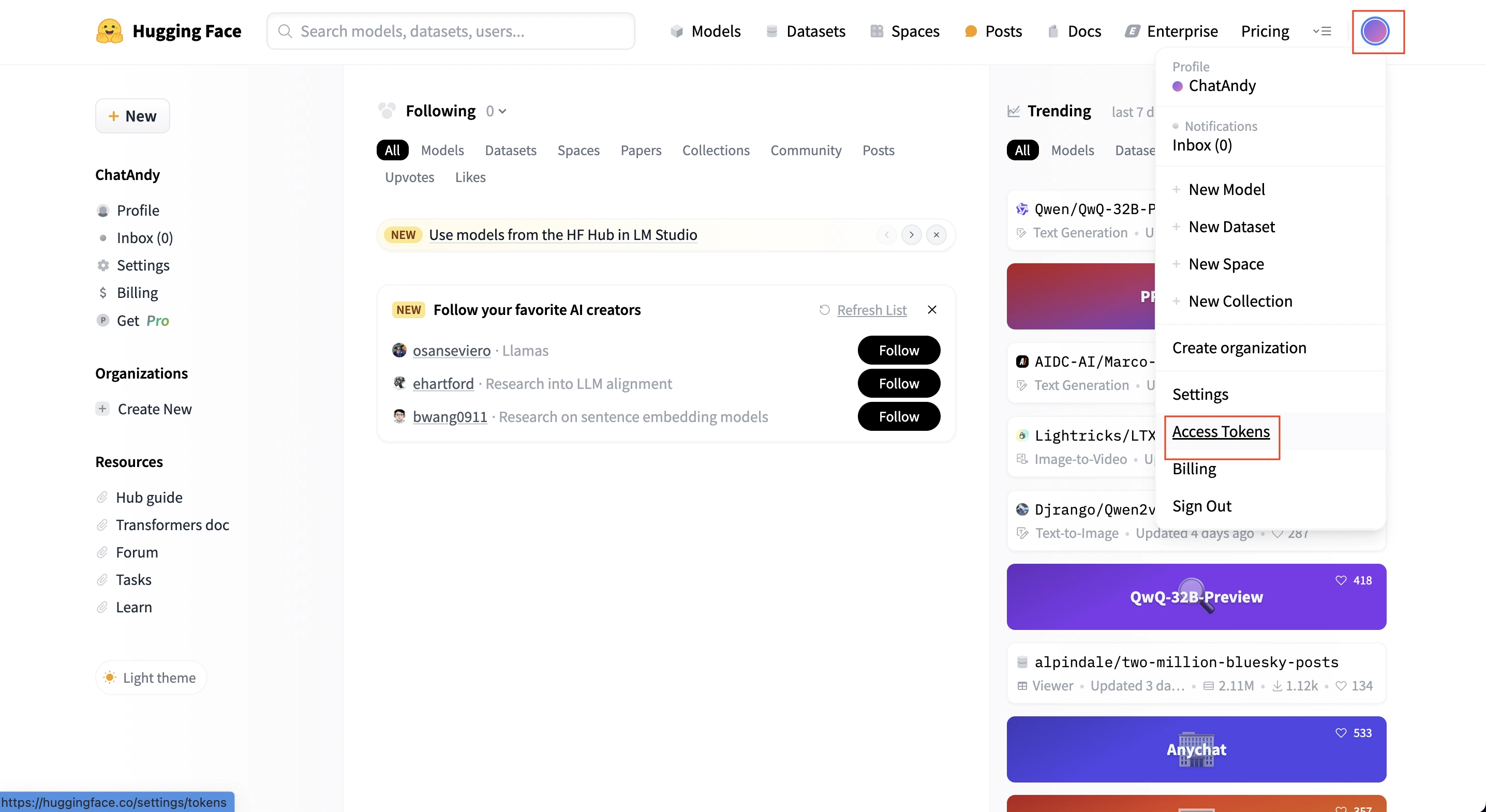Open Transformers doc resource link
Viewport: 1486px width, 812px height.
172,525
